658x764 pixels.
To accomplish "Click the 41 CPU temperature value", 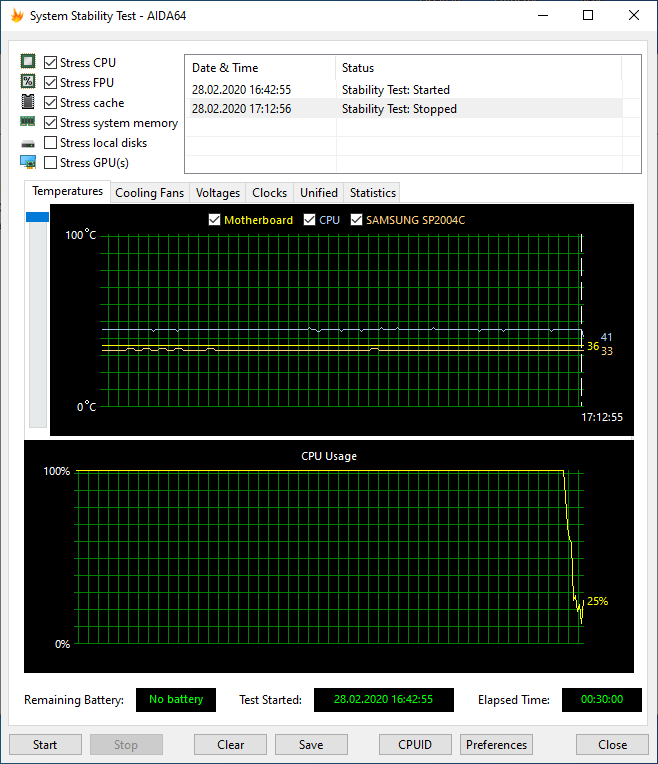I will (606, 337).
